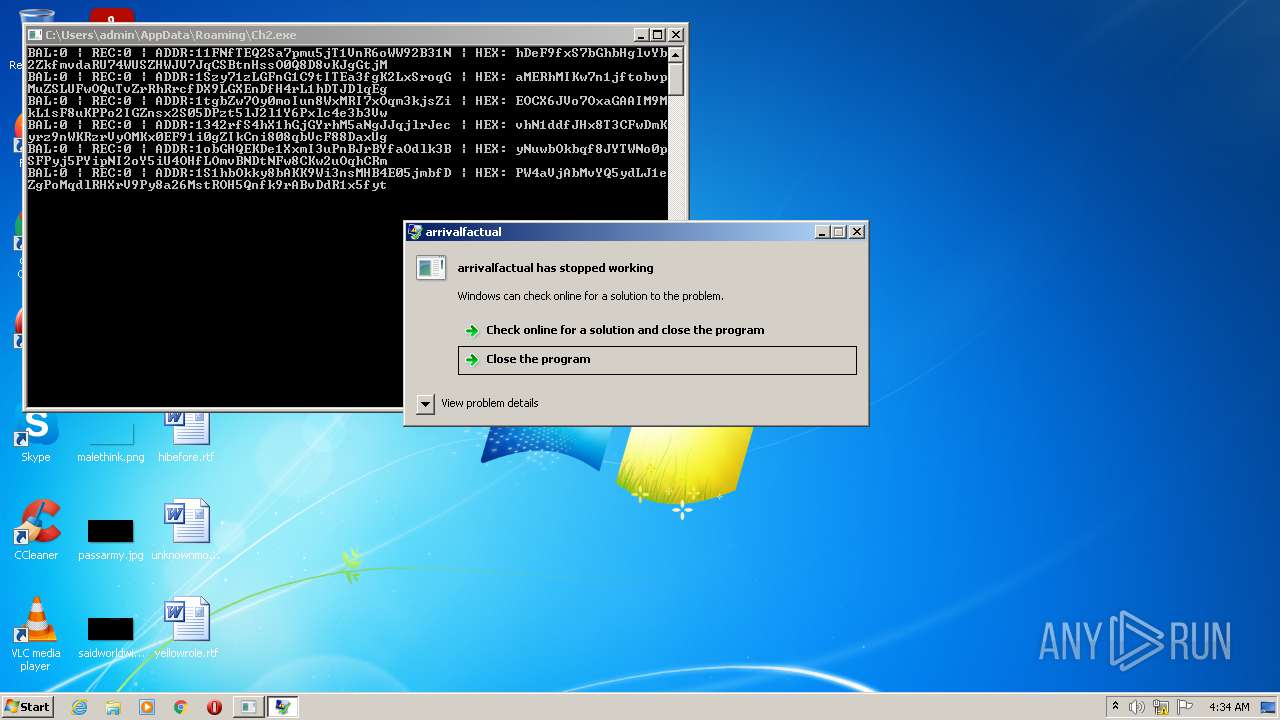The height and width of the screenshot is (720, 1280).
Task: Click the Ch2.exe console title bar icon
Action: click(35, 35)
